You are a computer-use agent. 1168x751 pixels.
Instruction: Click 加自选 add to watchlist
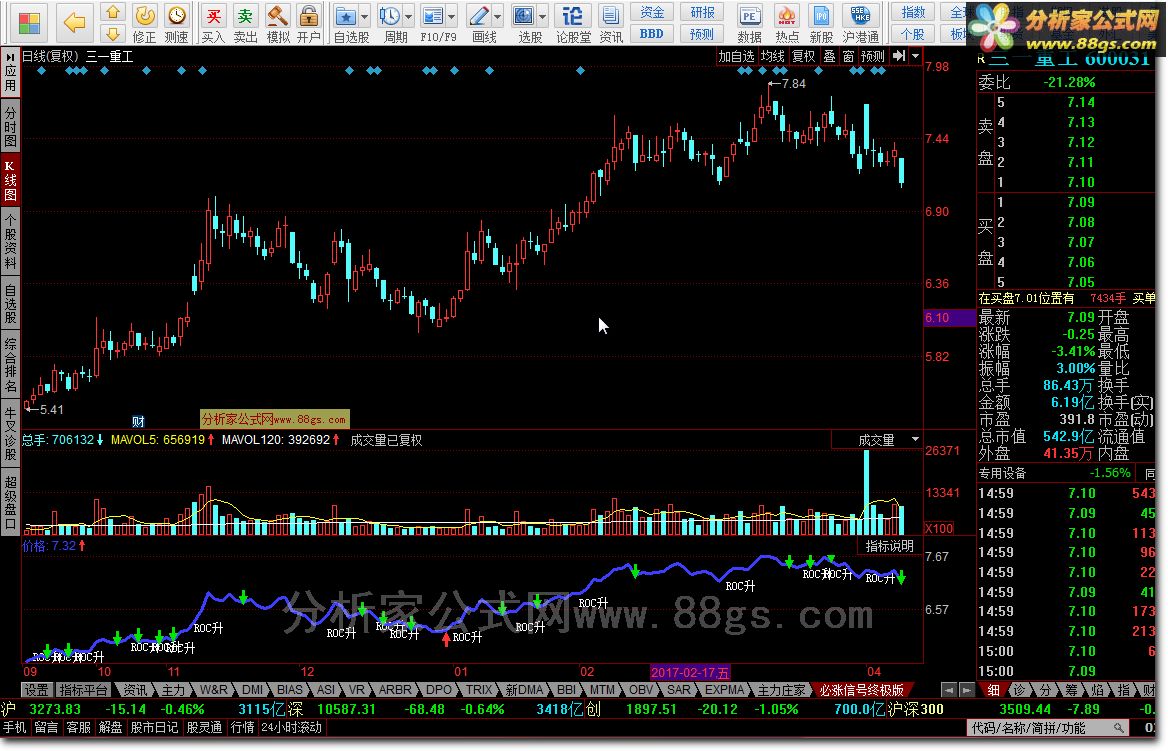coord(737,56)
